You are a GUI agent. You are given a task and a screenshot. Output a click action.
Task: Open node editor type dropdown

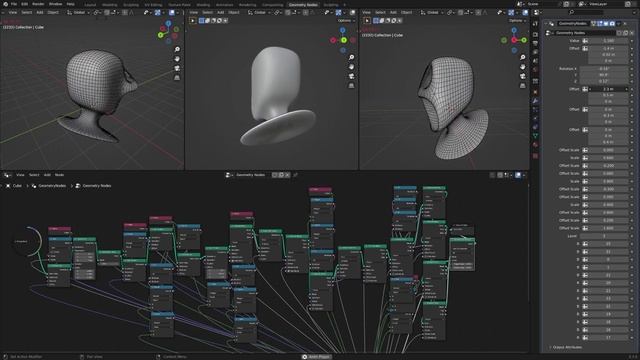point(7,175)
